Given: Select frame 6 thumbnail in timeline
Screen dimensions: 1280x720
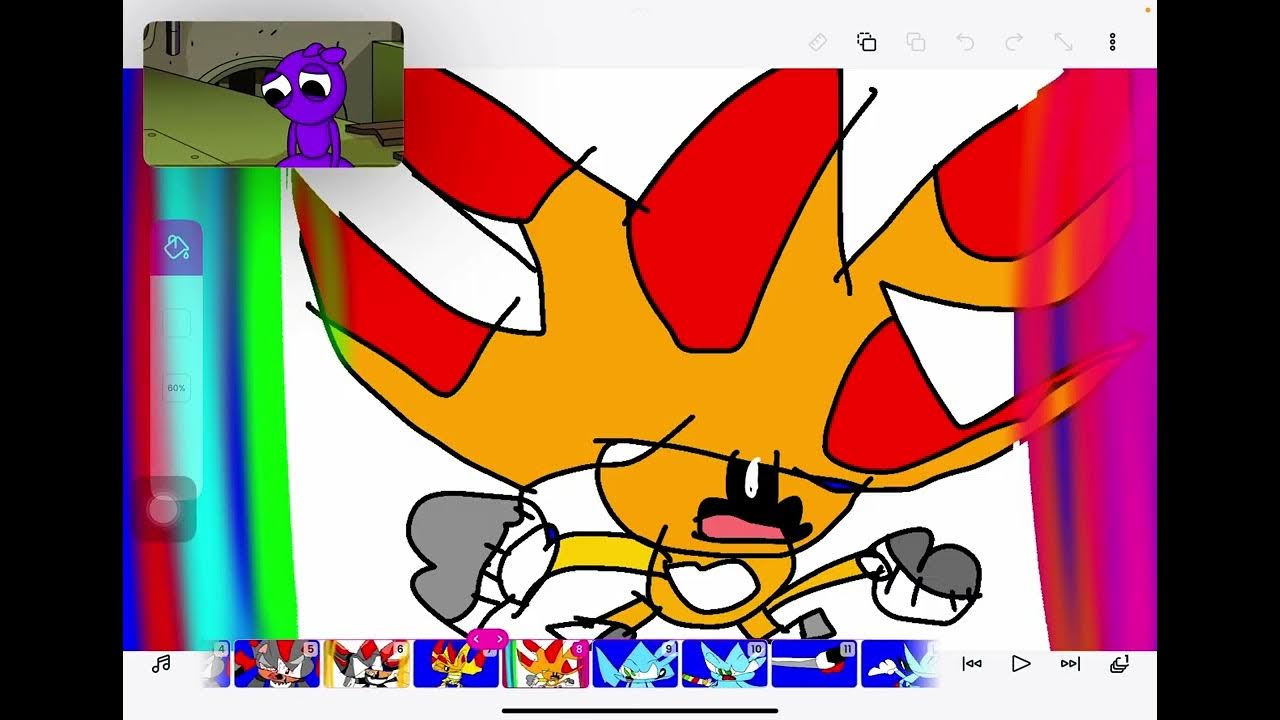Looking at the screenshot, I should pos(367,664).
